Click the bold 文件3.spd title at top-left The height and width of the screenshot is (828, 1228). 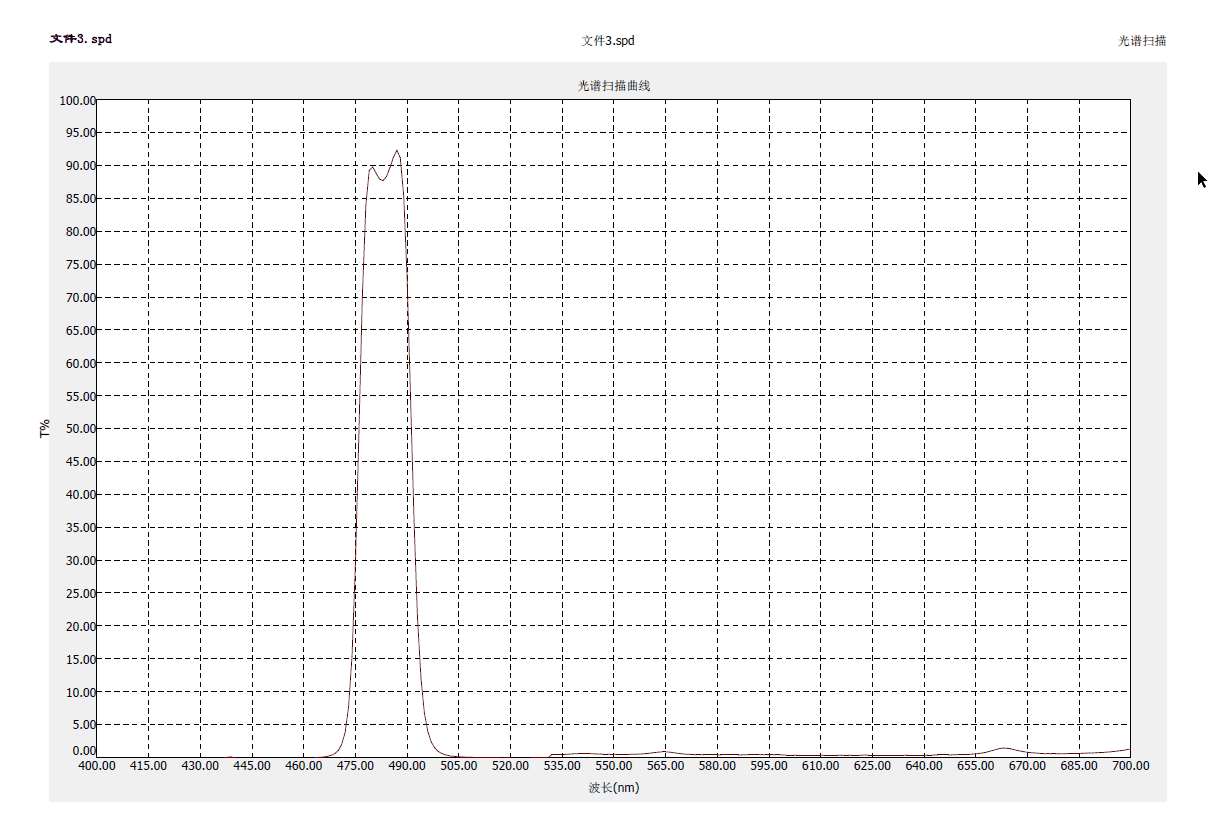[x=81, y=40]
